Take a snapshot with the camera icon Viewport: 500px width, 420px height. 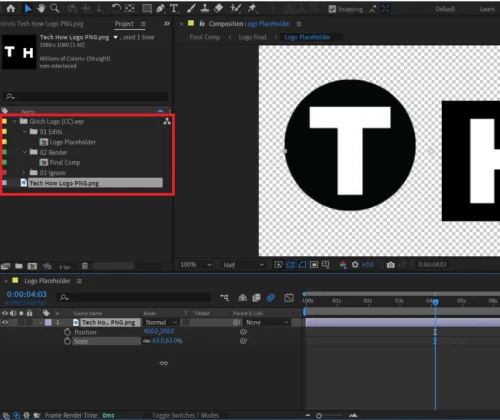(391, 265)
